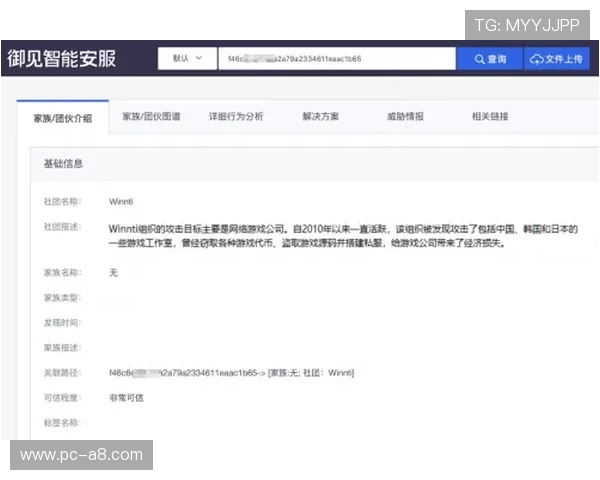Go to the 解决方案 tab
600x480 pixels.
pyautogui.click(x=321, y=116)
